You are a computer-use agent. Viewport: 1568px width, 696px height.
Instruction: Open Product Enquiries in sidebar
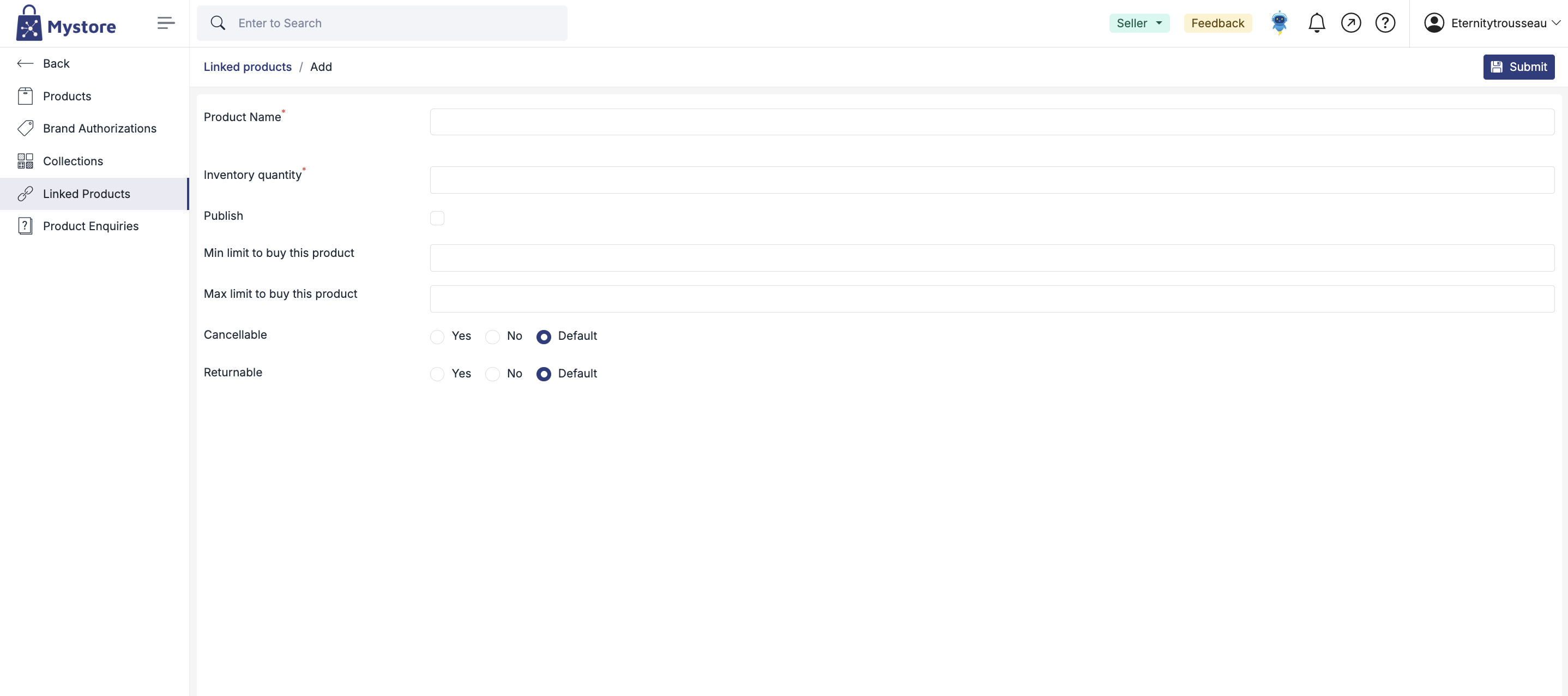pyautogui.click(x=91, y=226)
